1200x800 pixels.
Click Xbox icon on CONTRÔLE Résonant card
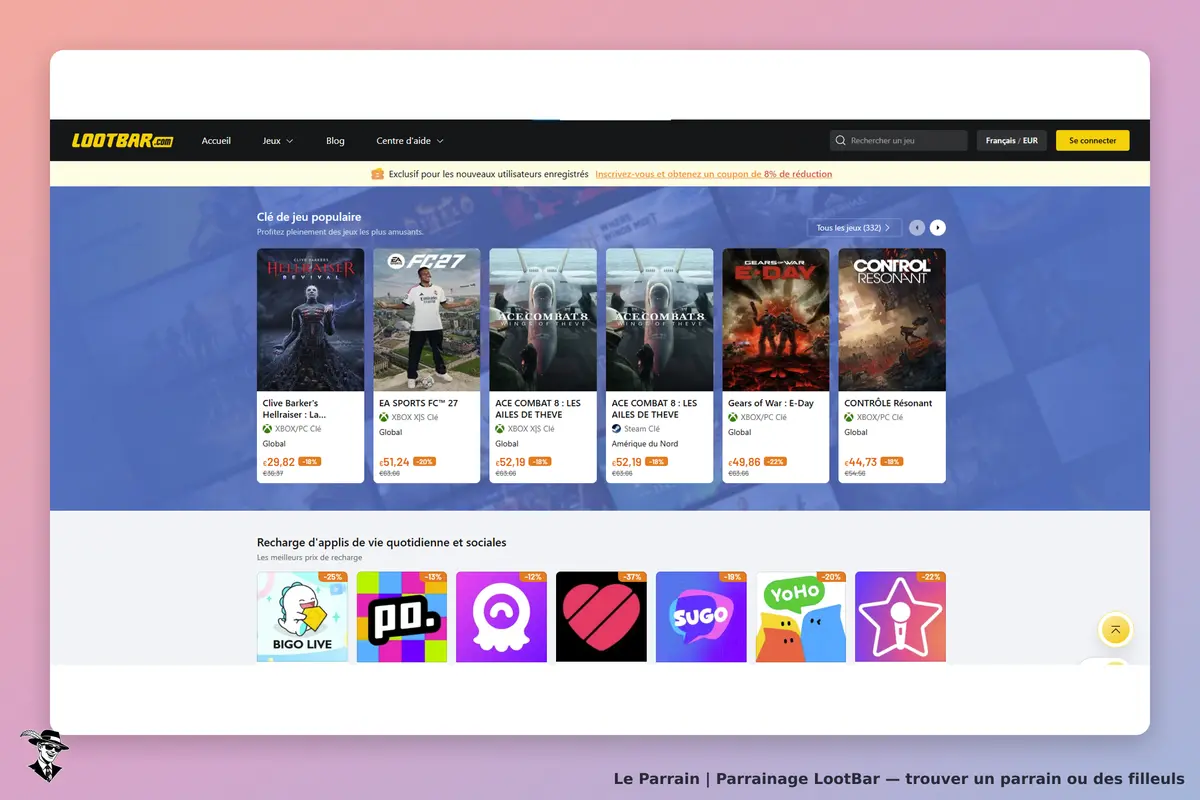(x=849, y=417)
